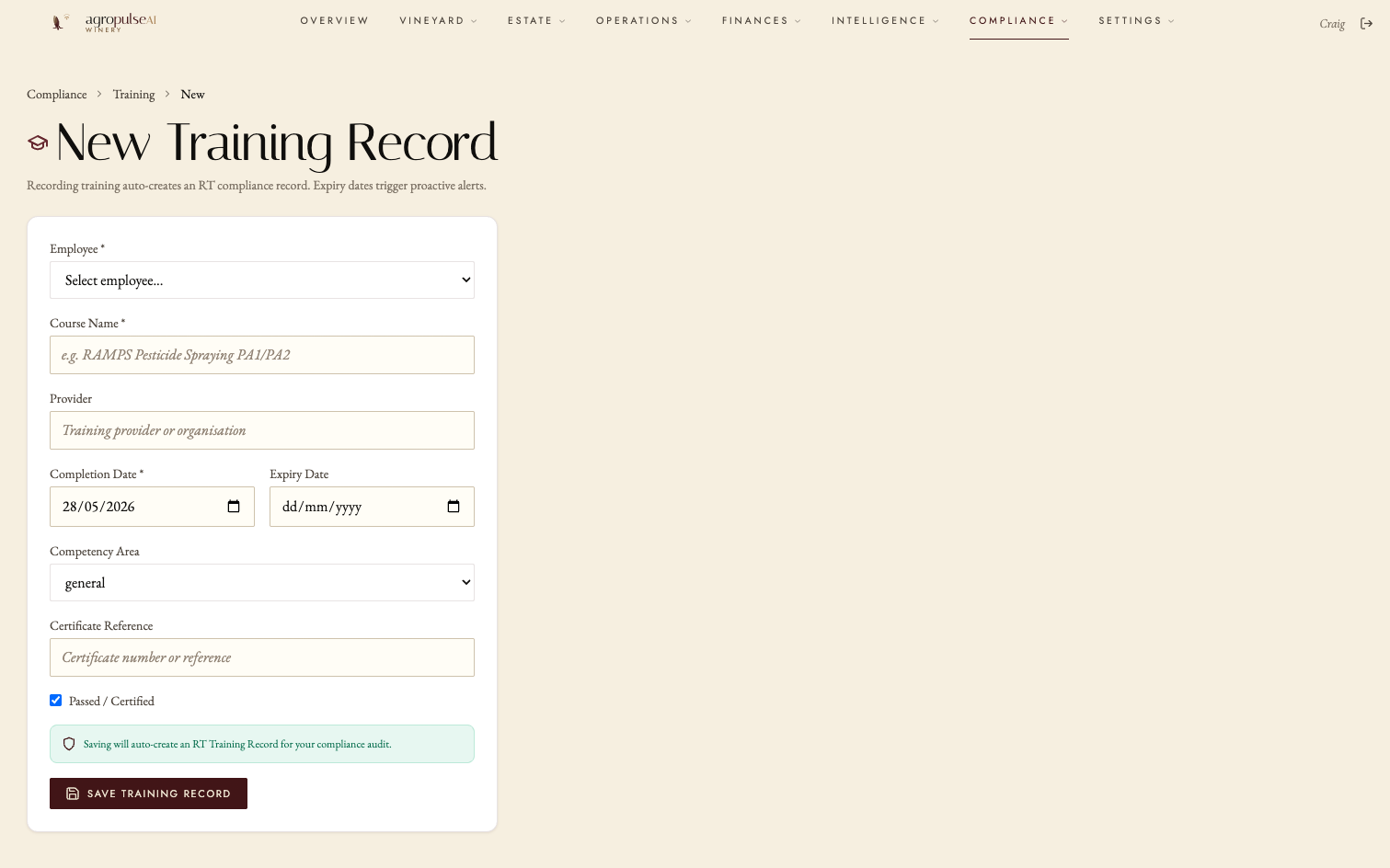Go to Compliance breadcrumb link
This screenshot has height=868, width=1390.
point(57,95)
